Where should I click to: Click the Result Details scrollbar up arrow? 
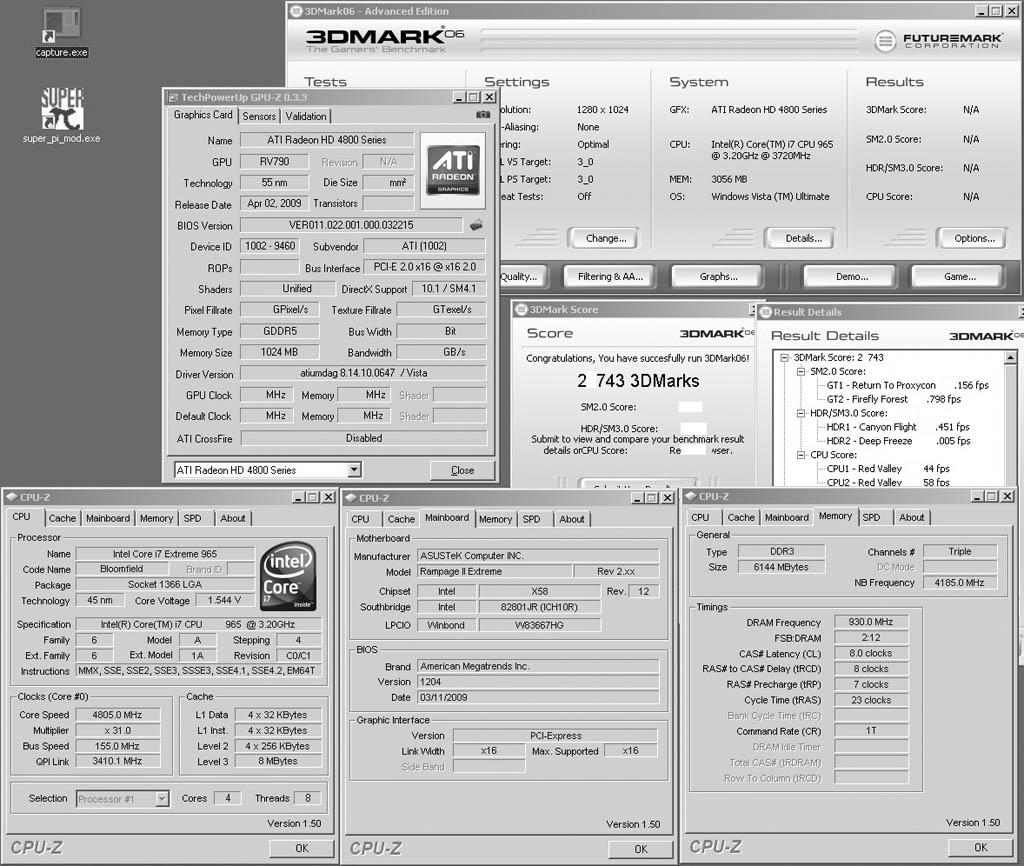coord(1010,357)
